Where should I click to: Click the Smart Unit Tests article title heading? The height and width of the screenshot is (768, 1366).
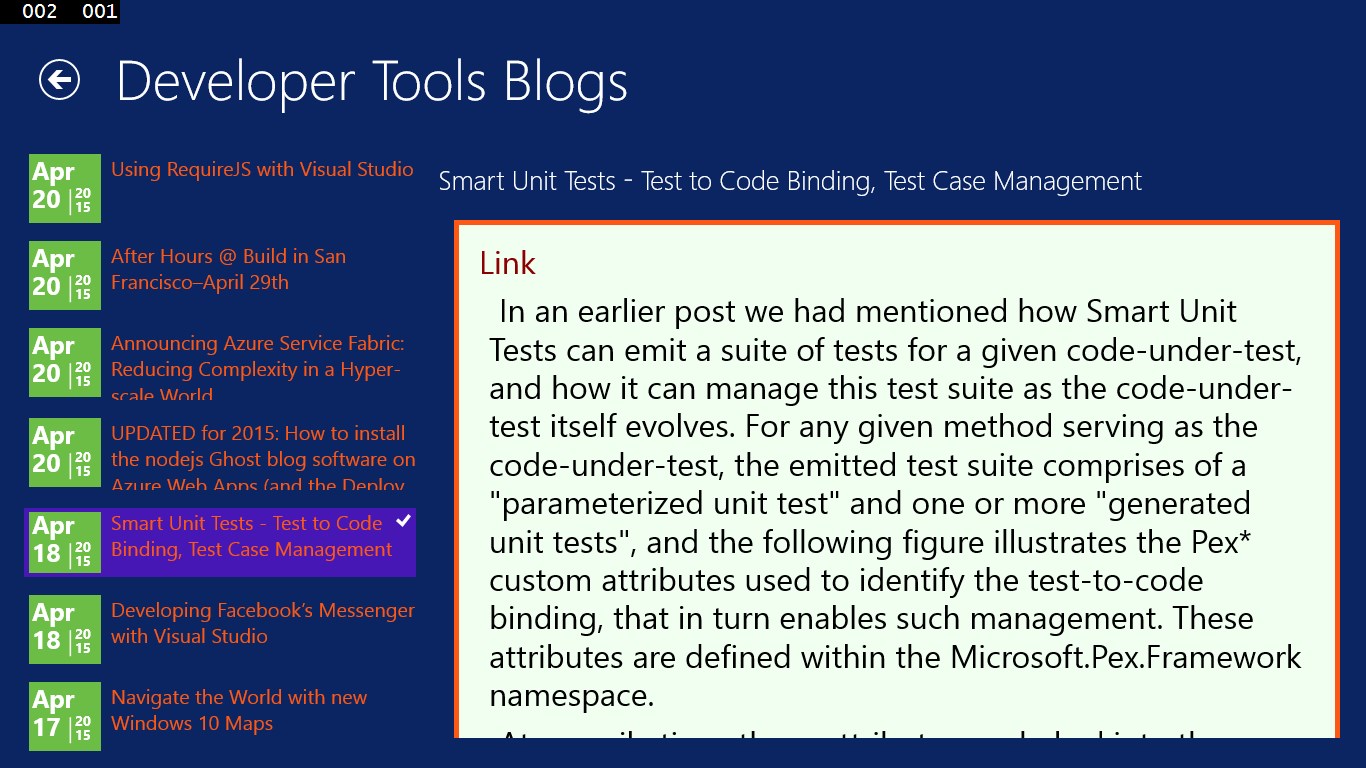[x=789, y=181]
